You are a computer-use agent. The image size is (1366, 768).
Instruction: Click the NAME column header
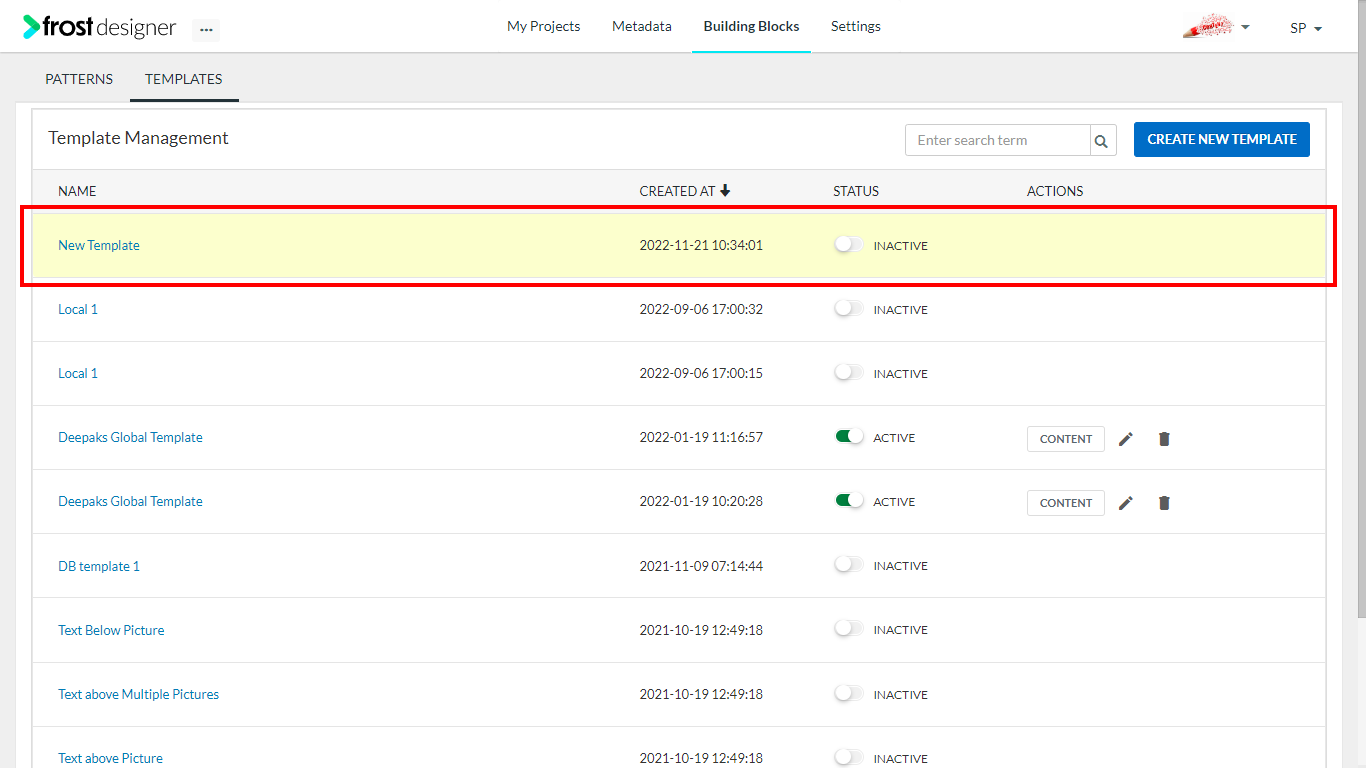point(77,191)
